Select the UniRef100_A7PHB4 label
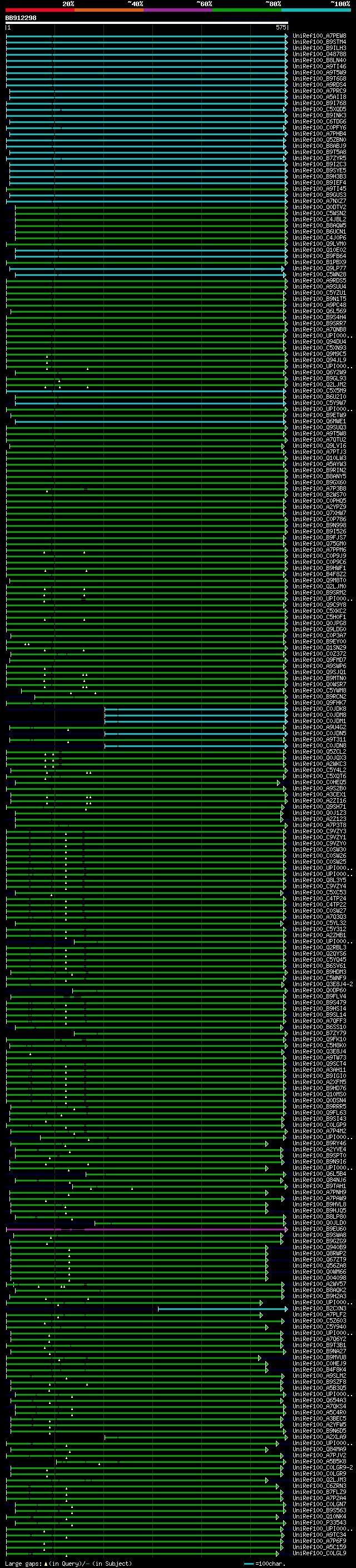Image resolution: width=356 pixels, height=1568 pixels. (x=319, y=134)
